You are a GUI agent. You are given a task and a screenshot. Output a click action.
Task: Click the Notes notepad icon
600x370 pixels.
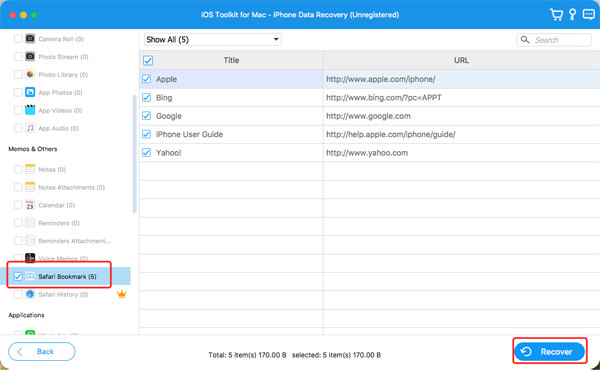(30, 169)
